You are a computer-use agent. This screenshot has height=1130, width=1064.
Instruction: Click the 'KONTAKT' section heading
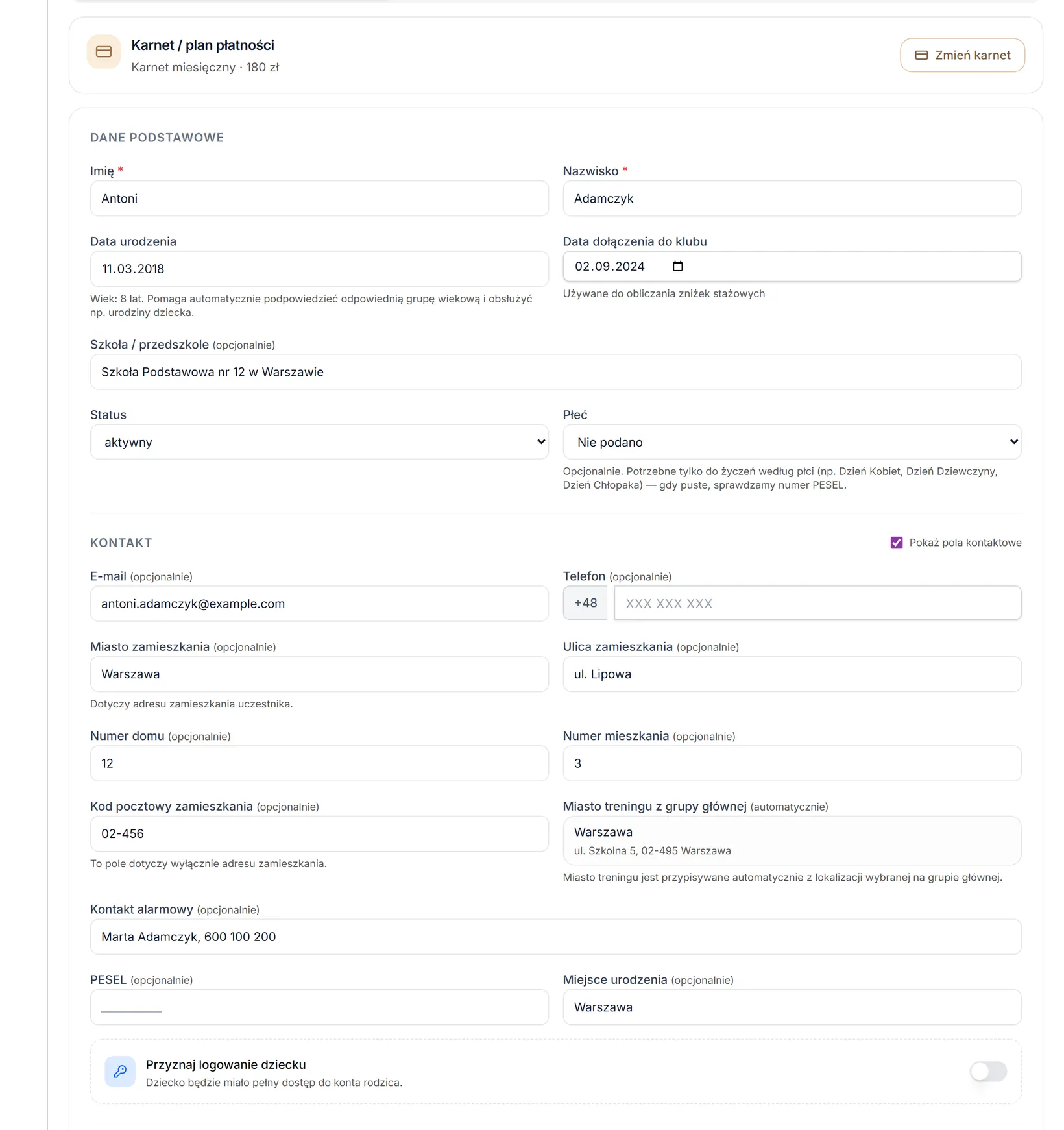pyautogui.click(x=121, y=543)
